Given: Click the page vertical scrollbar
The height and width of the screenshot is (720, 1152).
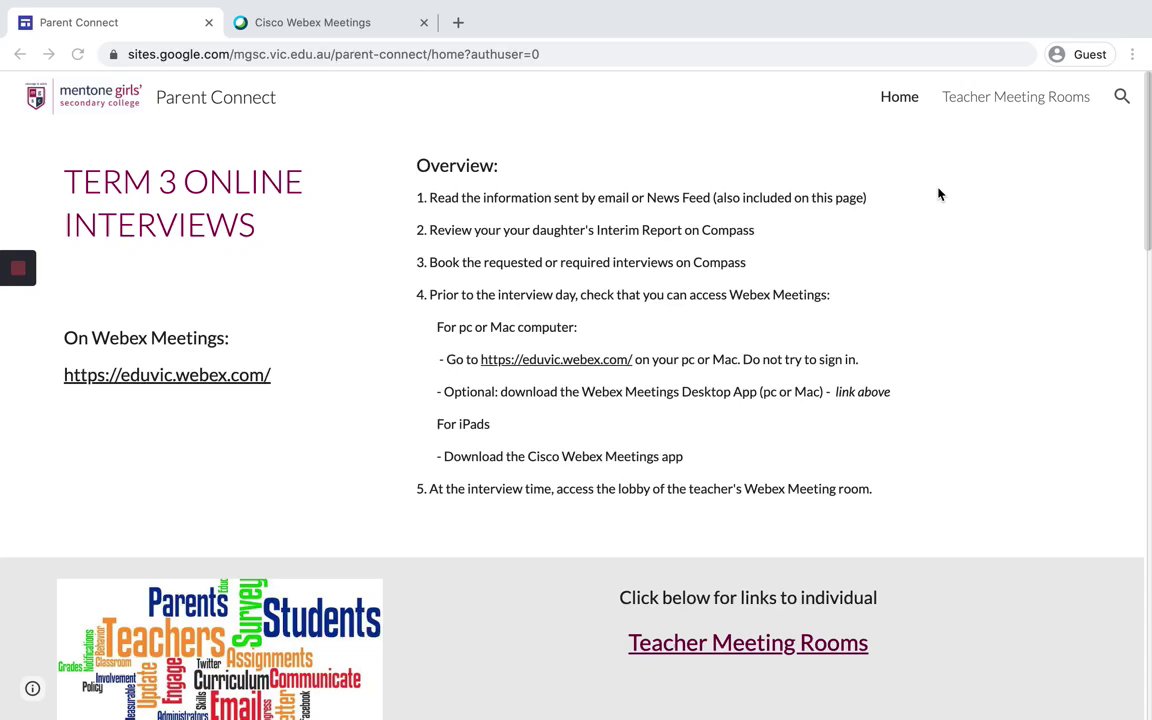Looking at the screenshot, I should click(x=1148, y=162).
